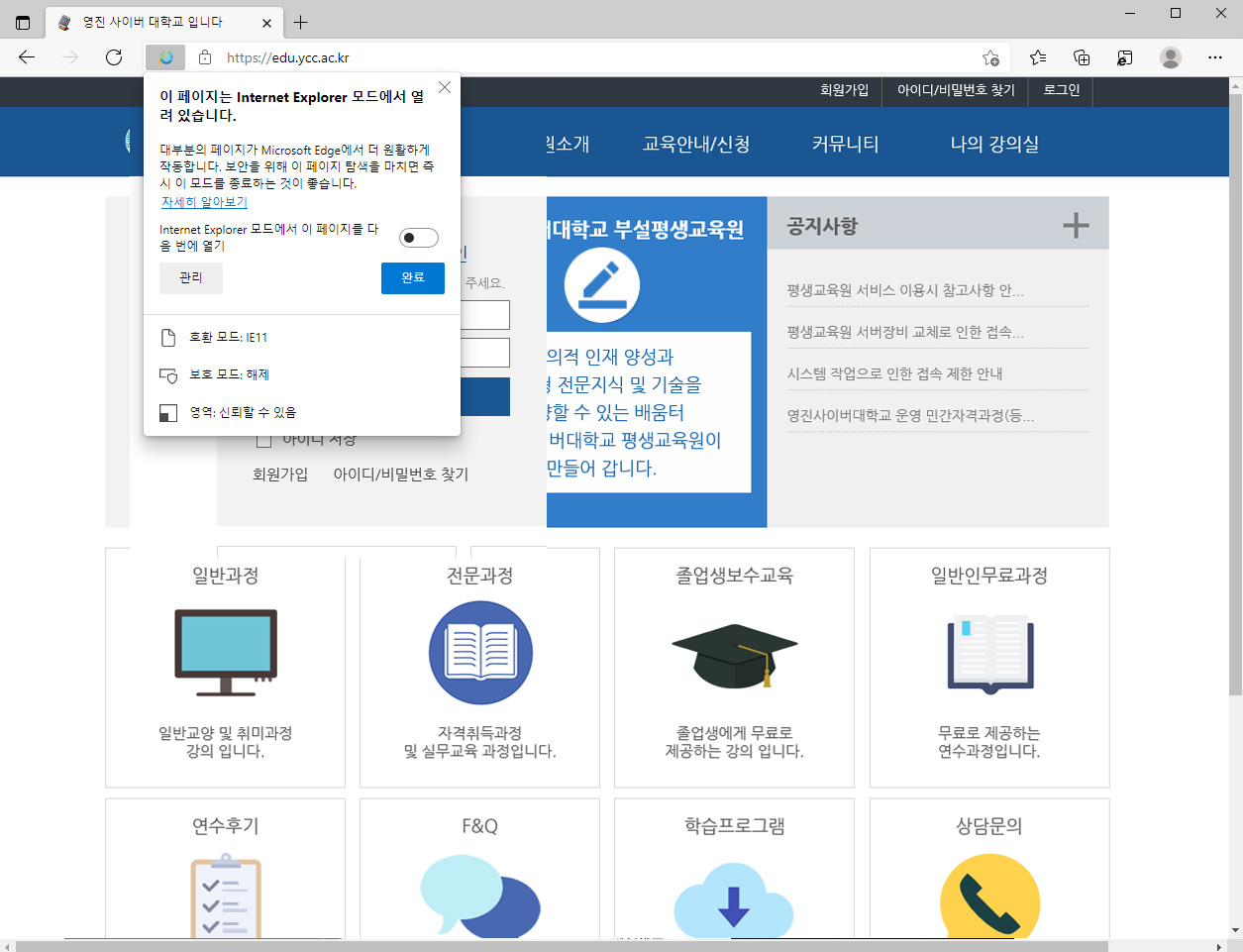Open the 자세히 알아보기 link
This screenshot has width=1243, height=952.
(204, 202)
